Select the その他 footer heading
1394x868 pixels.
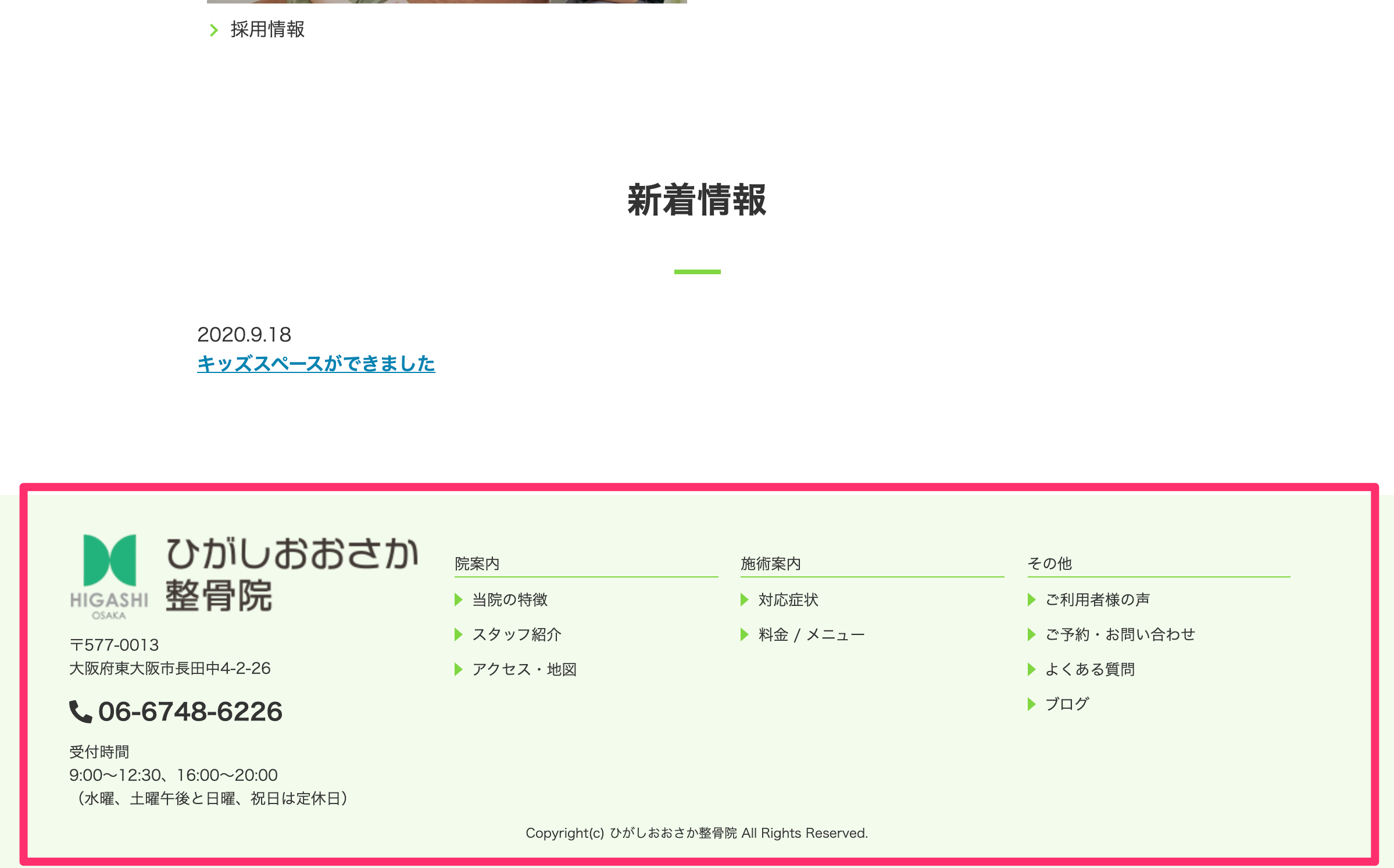1049,564
